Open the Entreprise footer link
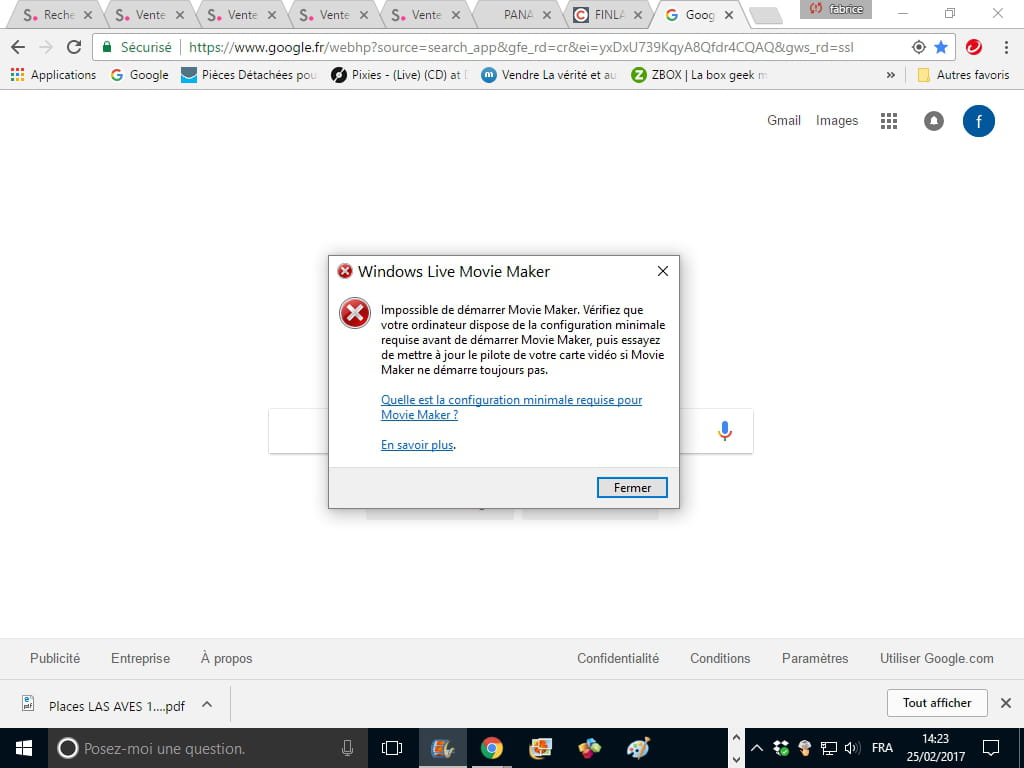 (x=140, y=658)
